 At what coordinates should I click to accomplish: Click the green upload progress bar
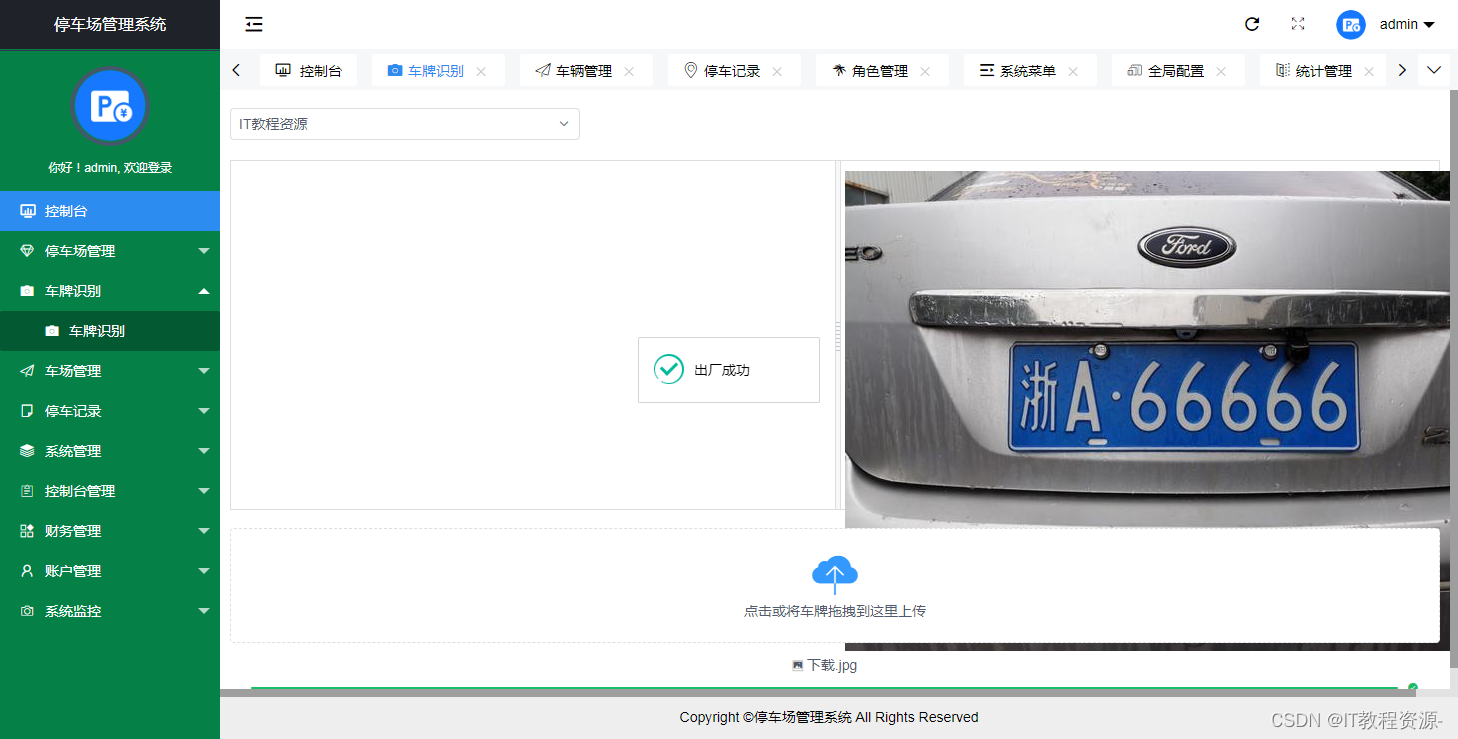824,688
